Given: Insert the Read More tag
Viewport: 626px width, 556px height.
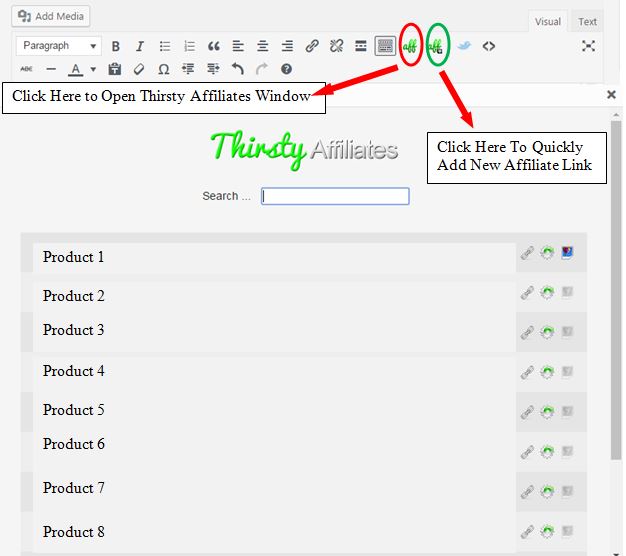Looking at the screenshot, I should tap(361, 46).
